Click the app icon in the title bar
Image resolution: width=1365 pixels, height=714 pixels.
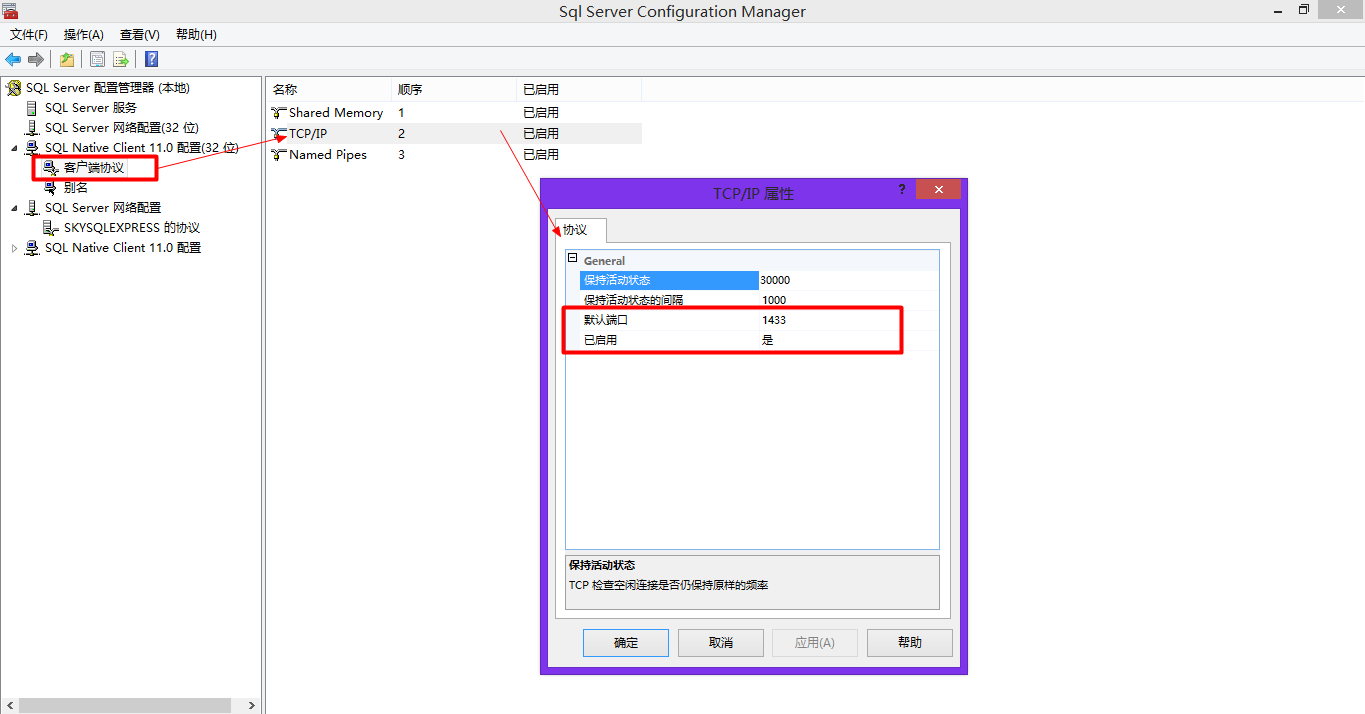[x=10, y=11]
